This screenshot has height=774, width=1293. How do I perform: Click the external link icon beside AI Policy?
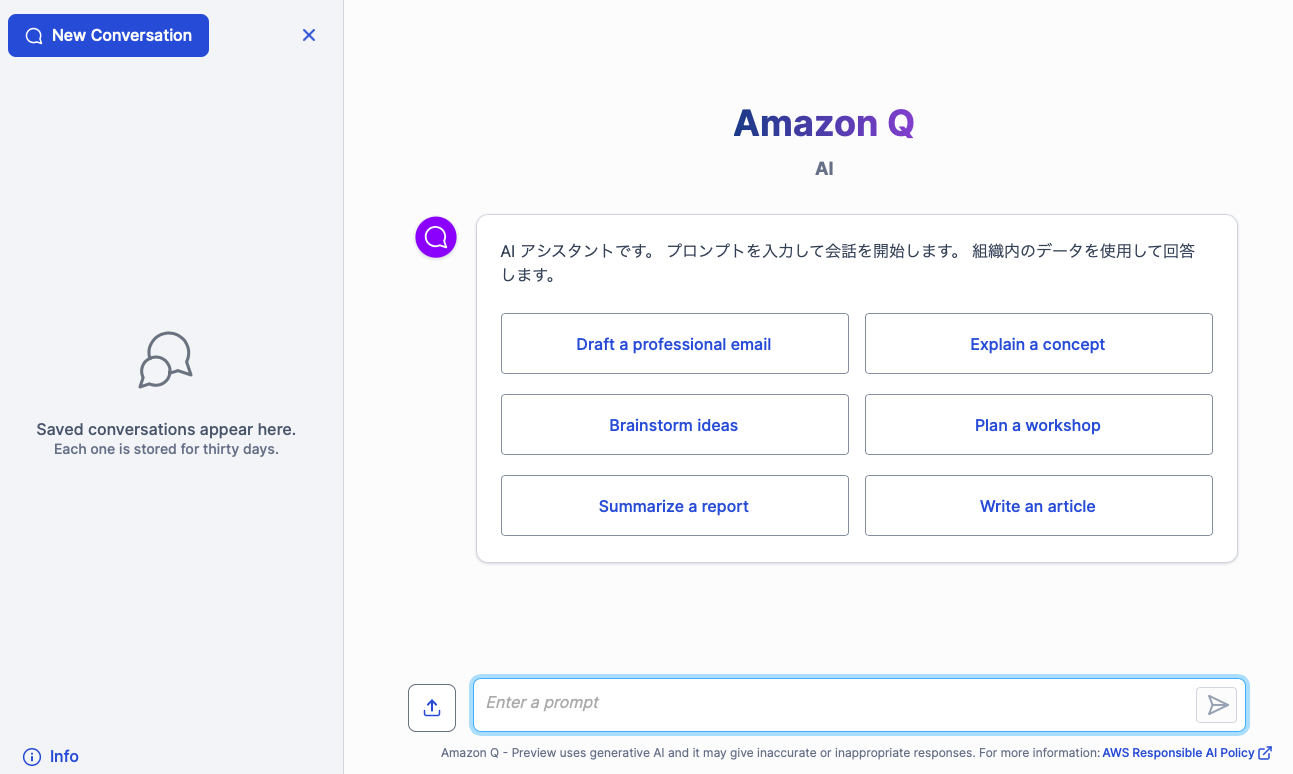click(1265, 752)
